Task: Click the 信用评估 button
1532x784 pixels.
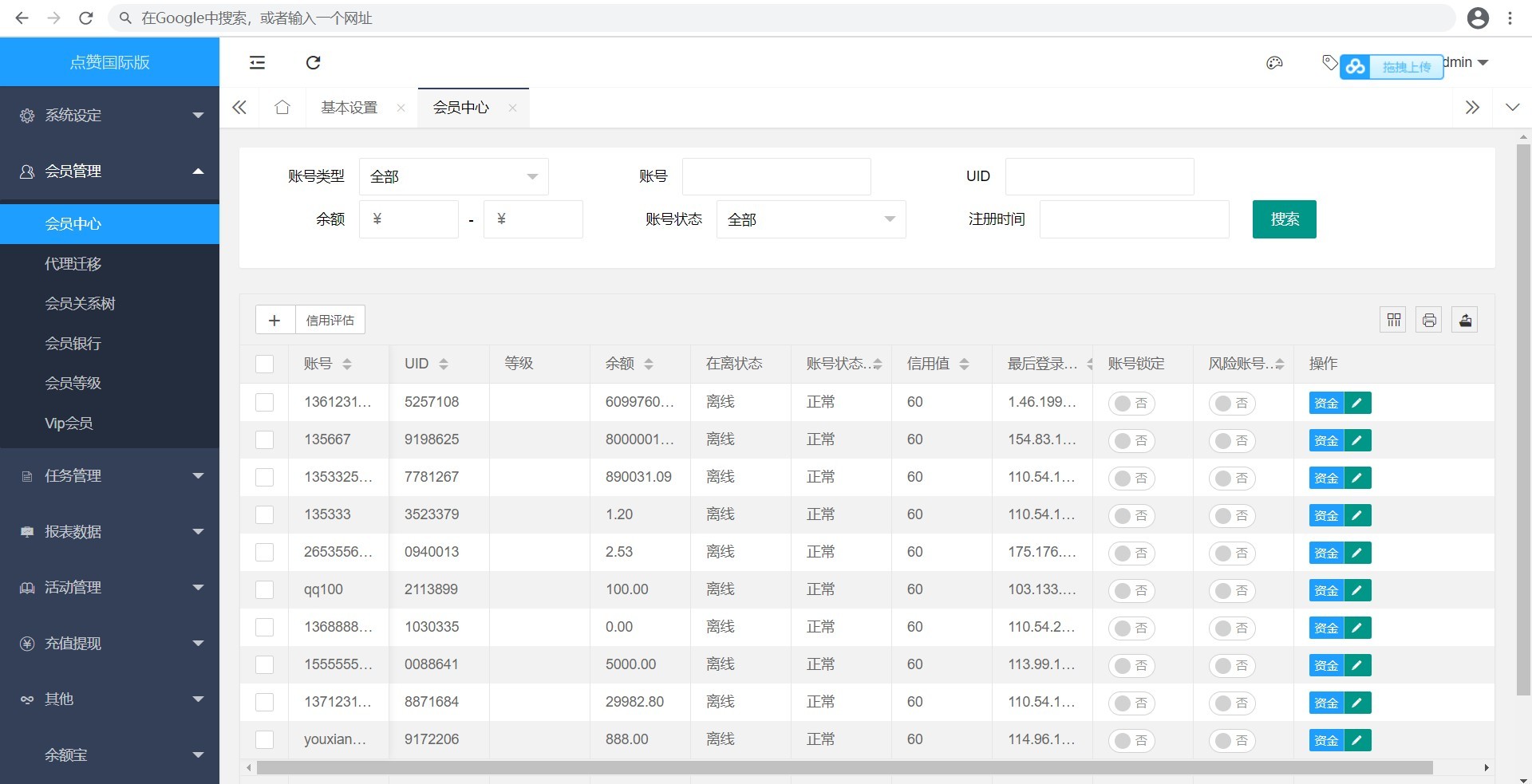Action: [330, 320]
